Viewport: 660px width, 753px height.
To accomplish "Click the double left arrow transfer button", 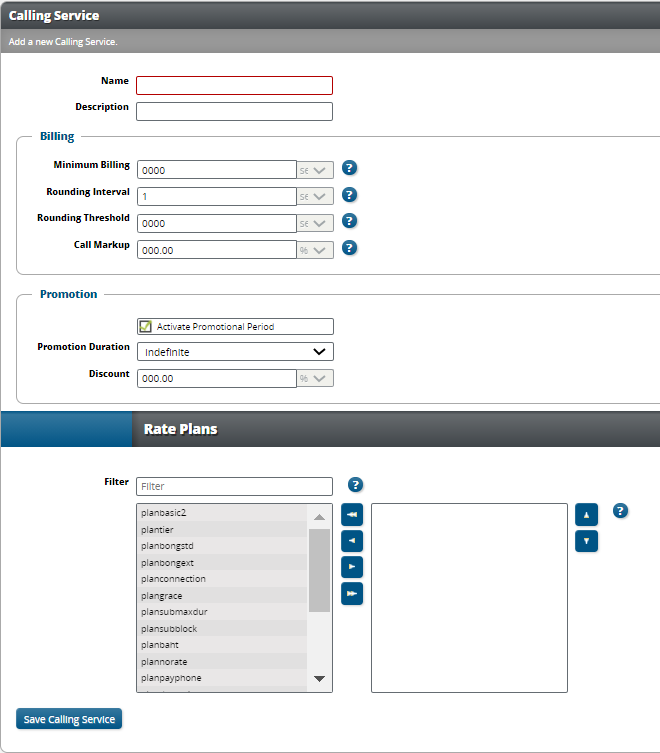I will (352, 514).
